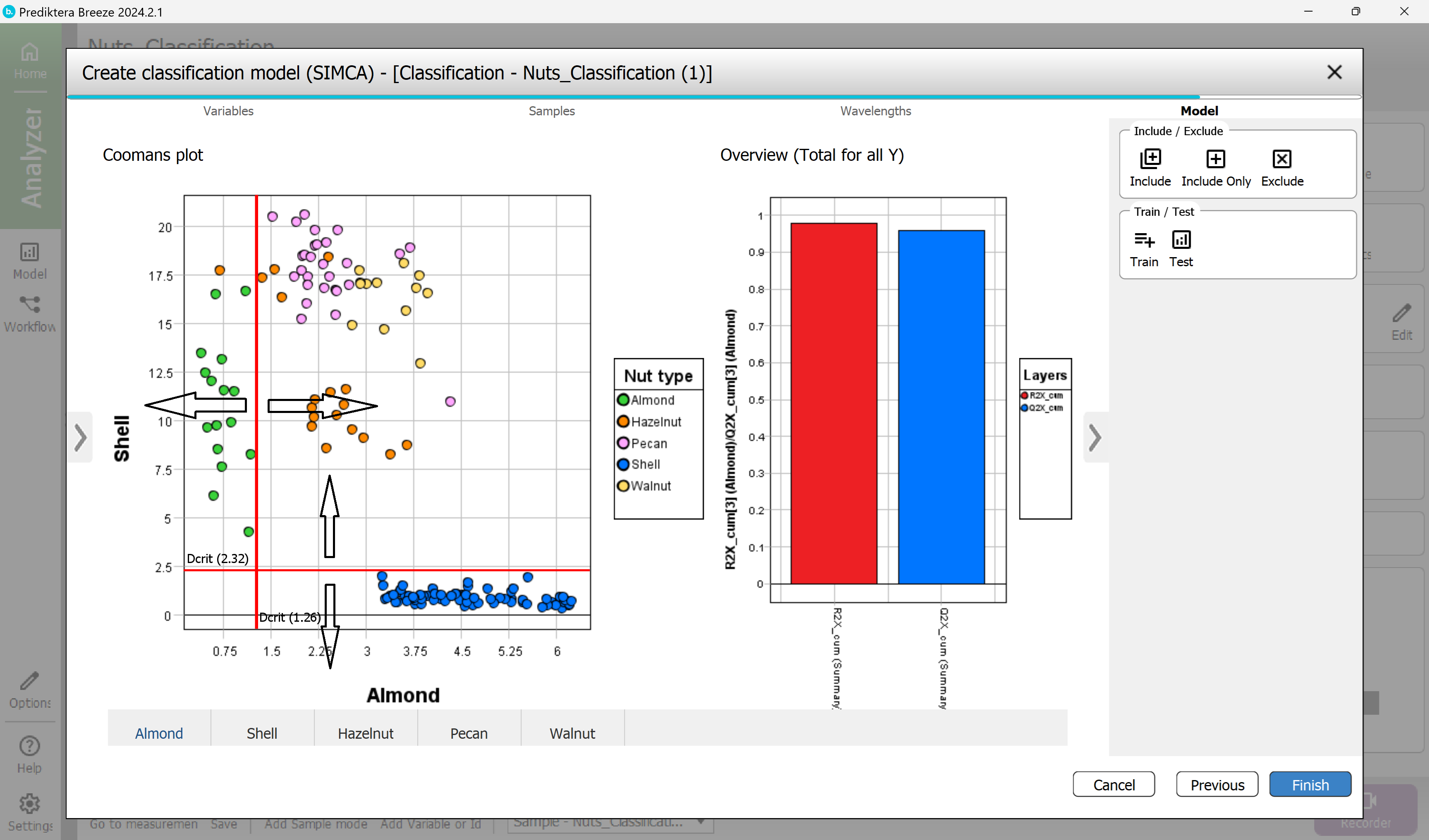This screenshot has height=840, width=1429.
Task: Select the Pecan class tab
Action: click(x=469, y=733)
